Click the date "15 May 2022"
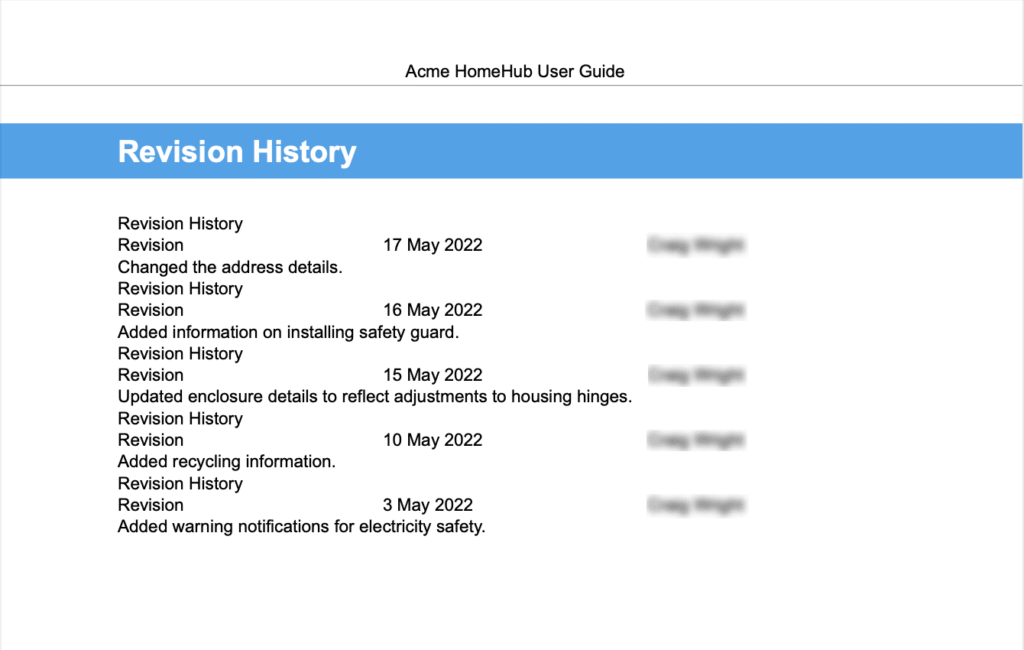 (433, 374)
